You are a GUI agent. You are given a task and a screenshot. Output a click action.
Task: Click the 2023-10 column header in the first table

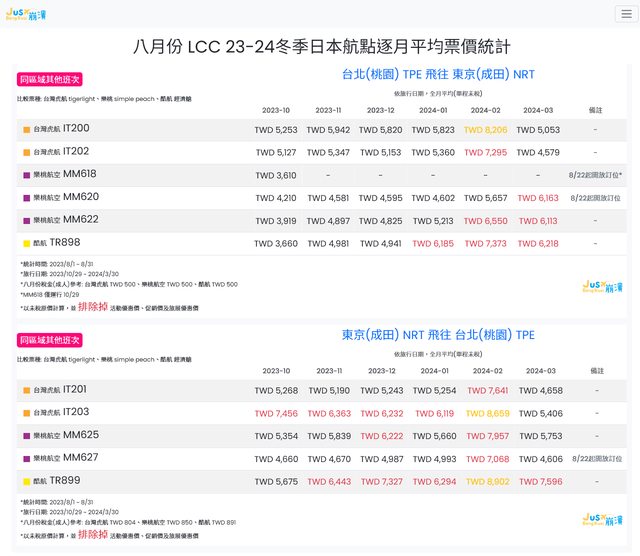point(276,110)
